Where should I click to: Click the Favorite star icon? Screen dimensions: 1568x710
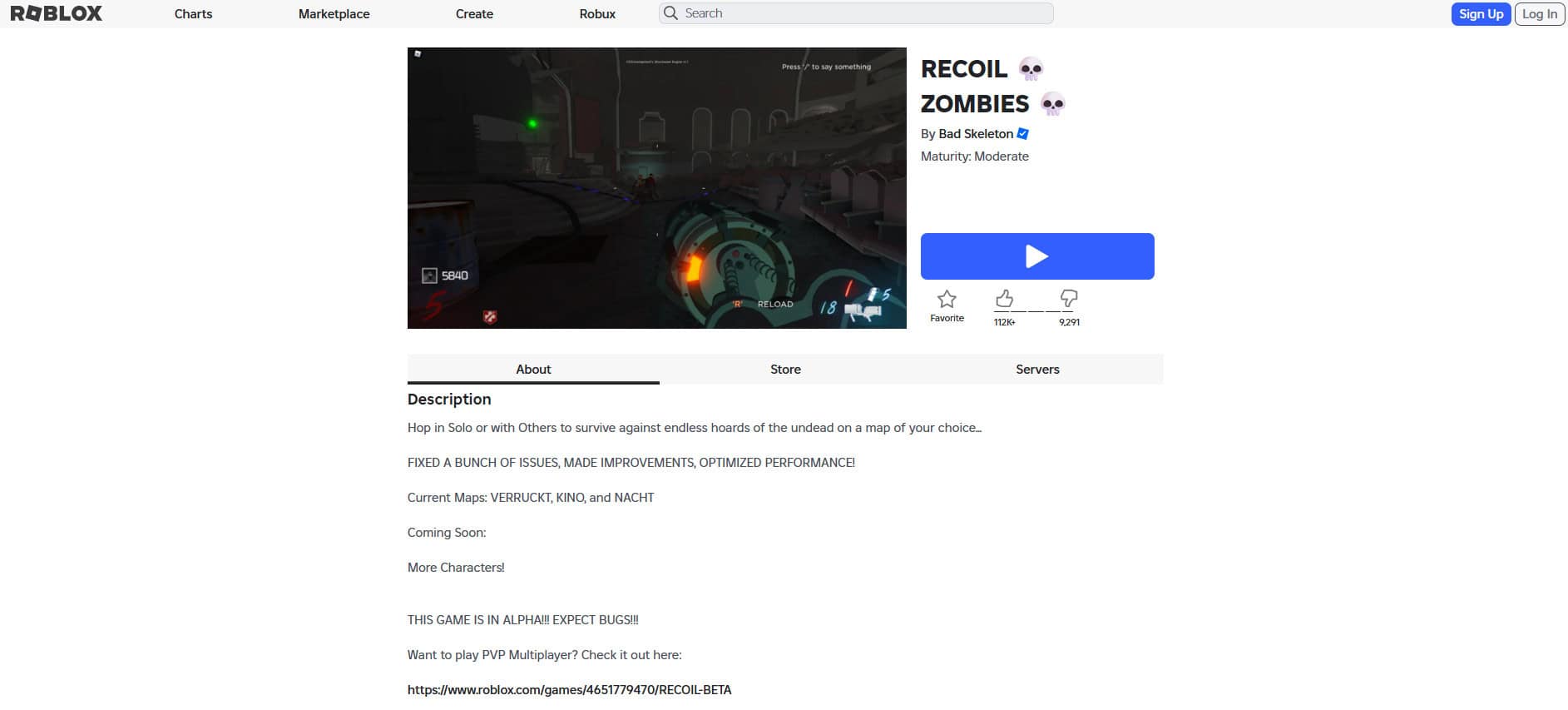[x=947, y=299]
